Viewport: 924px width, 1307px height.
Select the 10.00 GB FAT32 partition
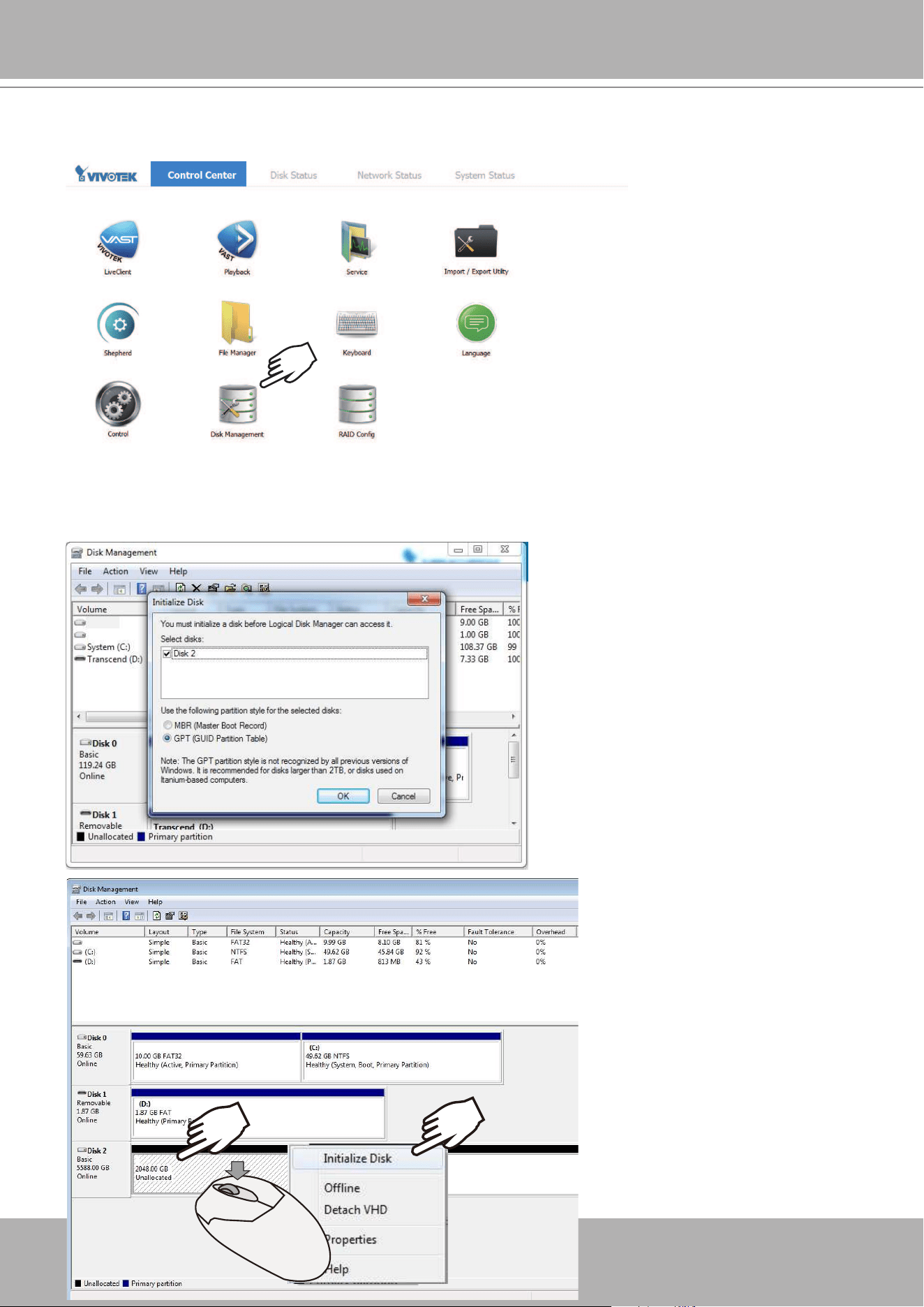click(x=216, y=1056)
